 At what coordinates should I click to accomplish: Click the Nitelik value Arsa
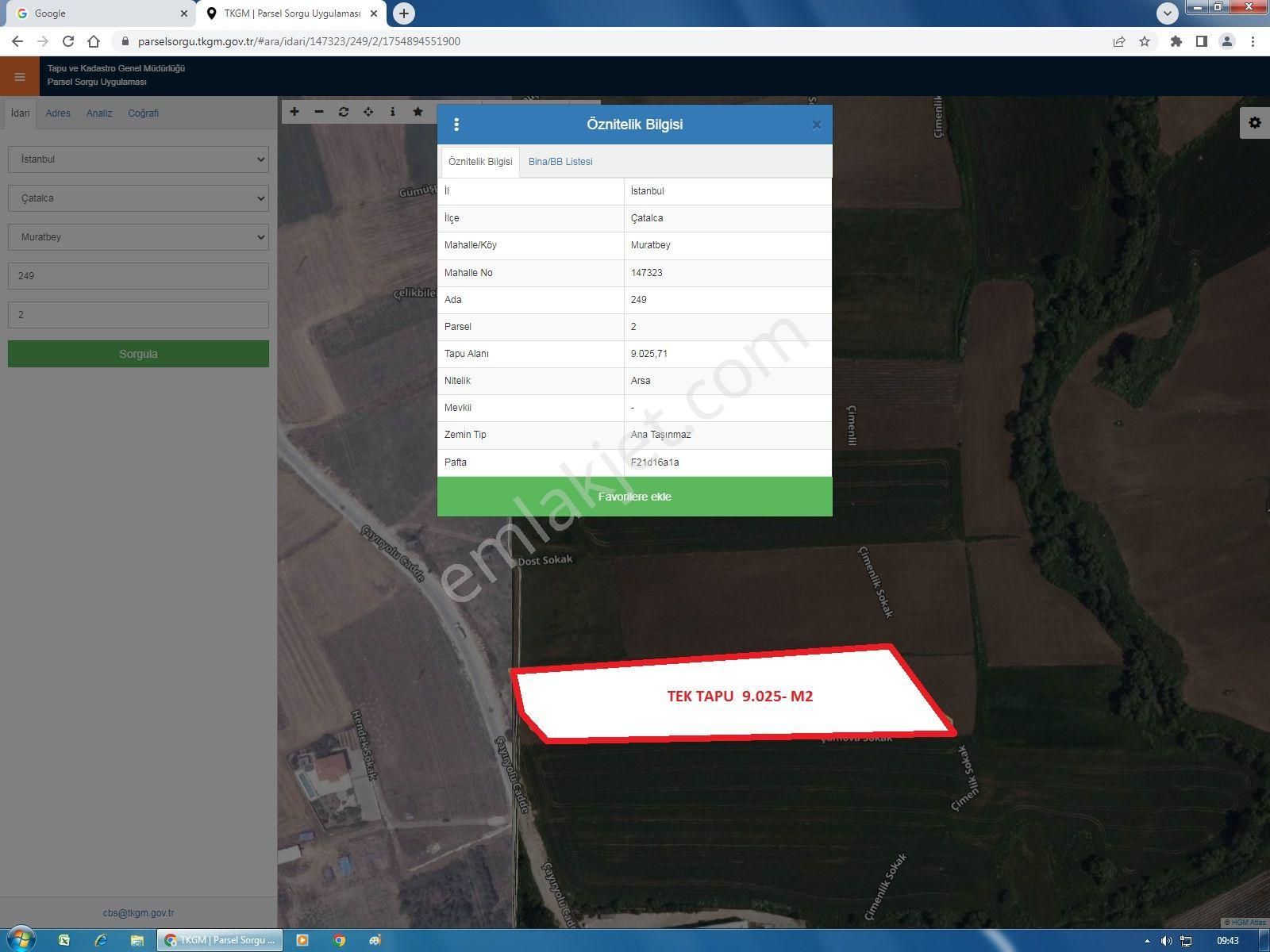(641, 381)
